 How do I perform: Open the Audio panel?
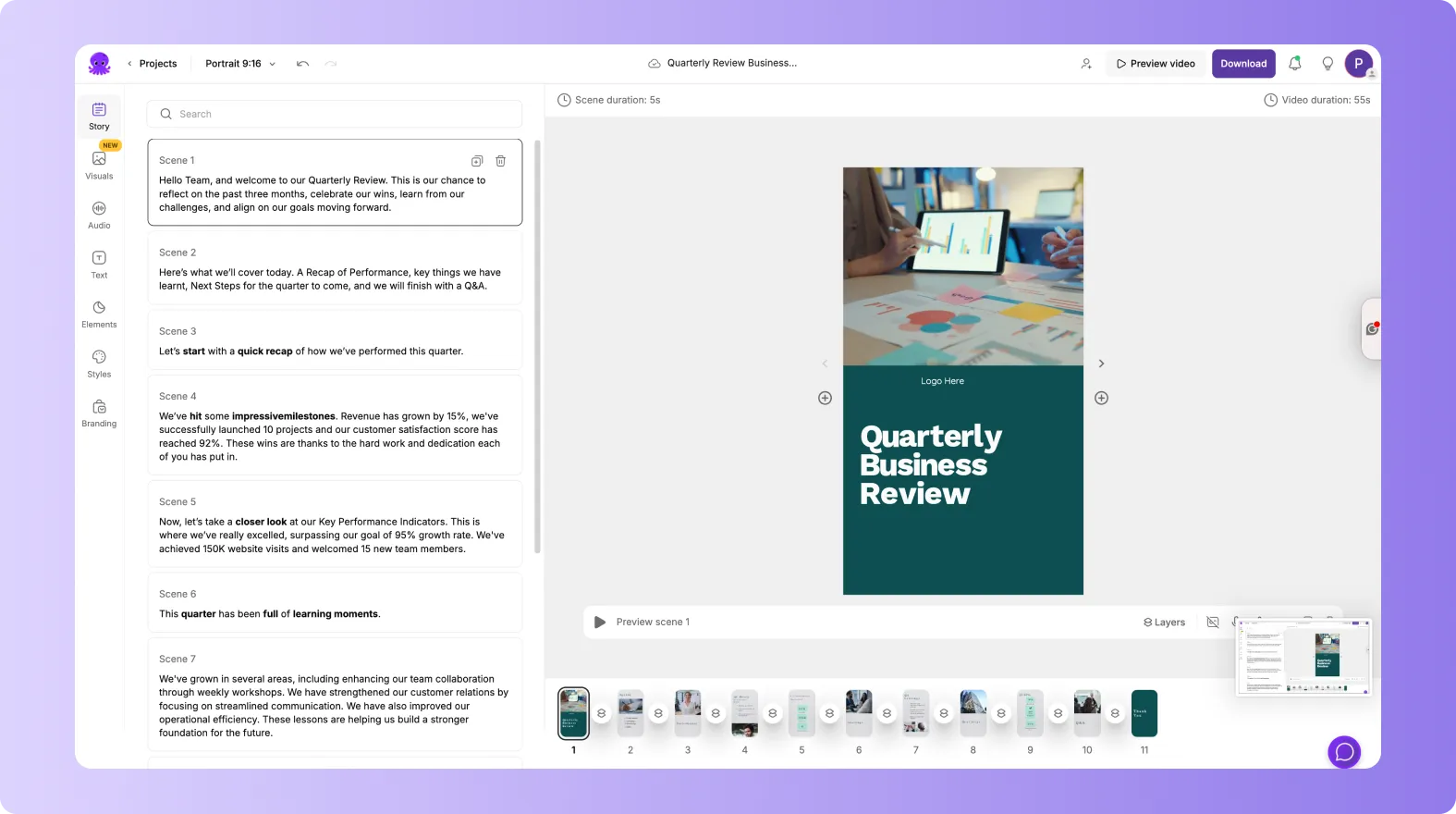[x=99, y=214]
